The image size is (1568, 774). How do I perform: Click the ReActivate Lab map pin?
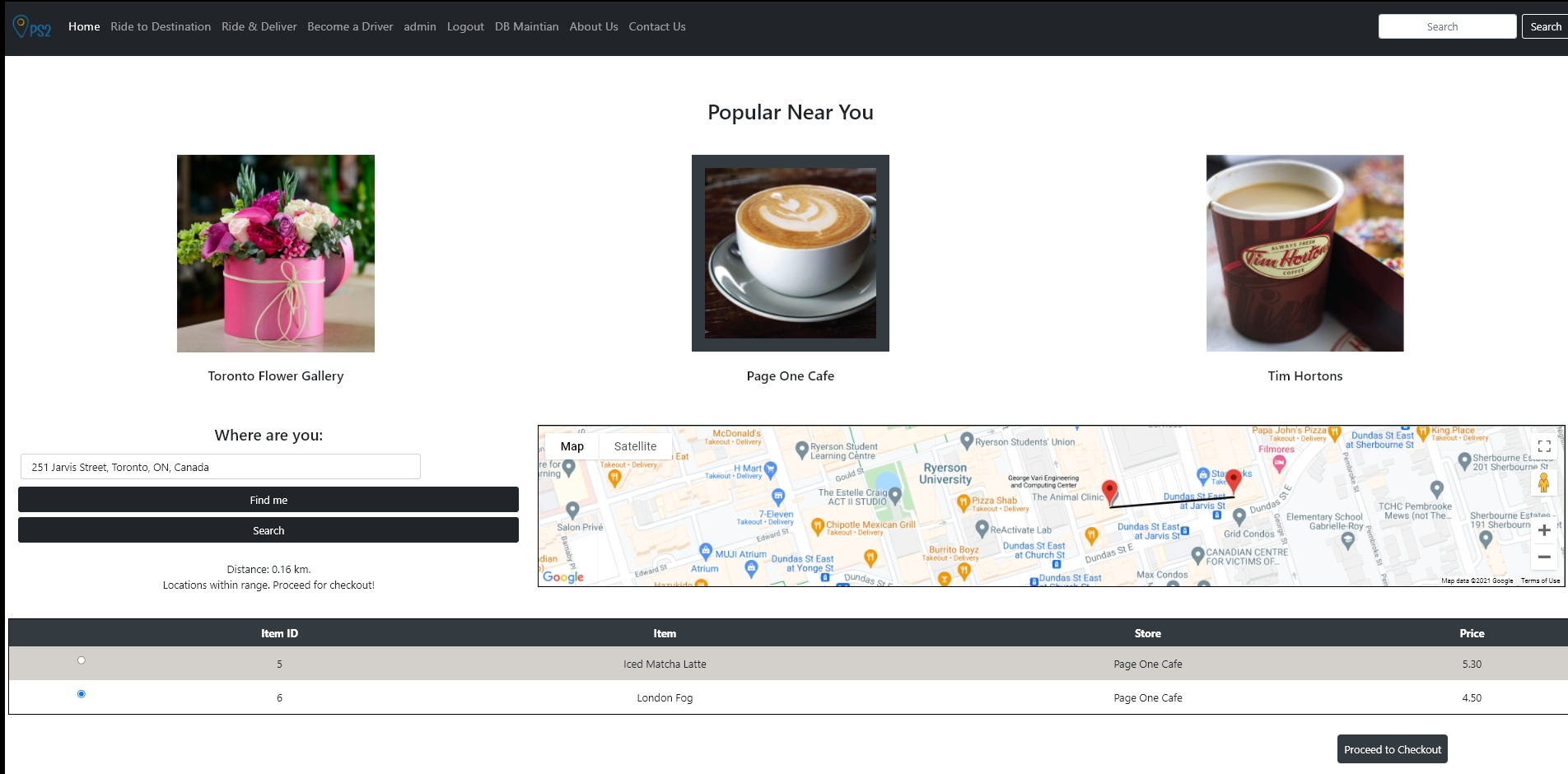tap(982, 529)
